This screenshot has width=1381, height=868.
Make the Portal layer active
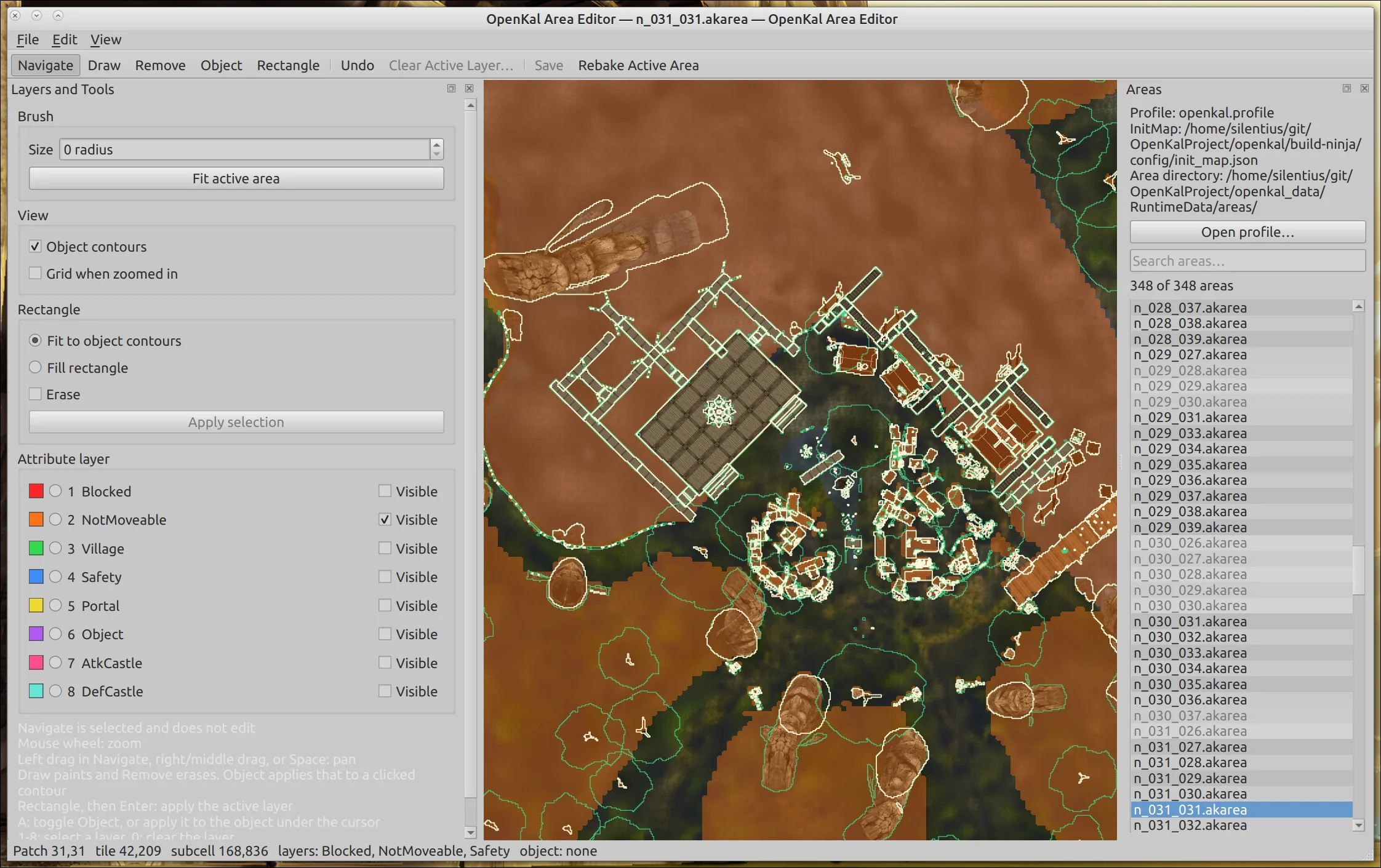point(55,605)
